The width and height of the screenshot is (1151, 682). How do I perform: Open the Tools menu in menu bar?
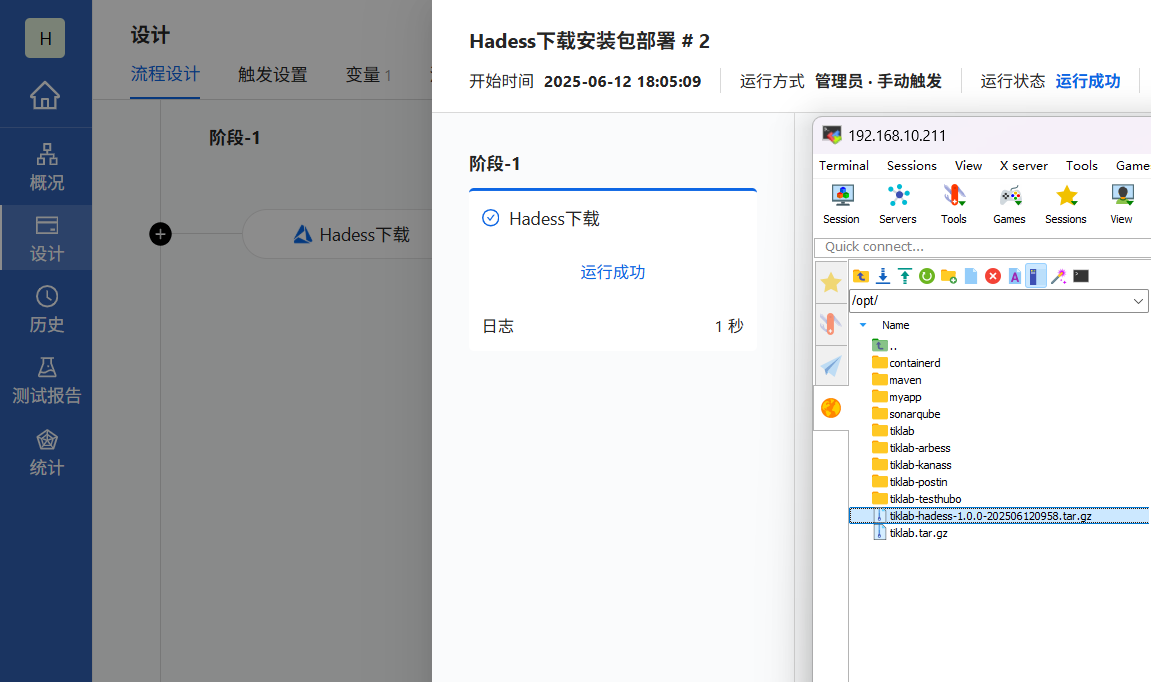pos(1082,166)
